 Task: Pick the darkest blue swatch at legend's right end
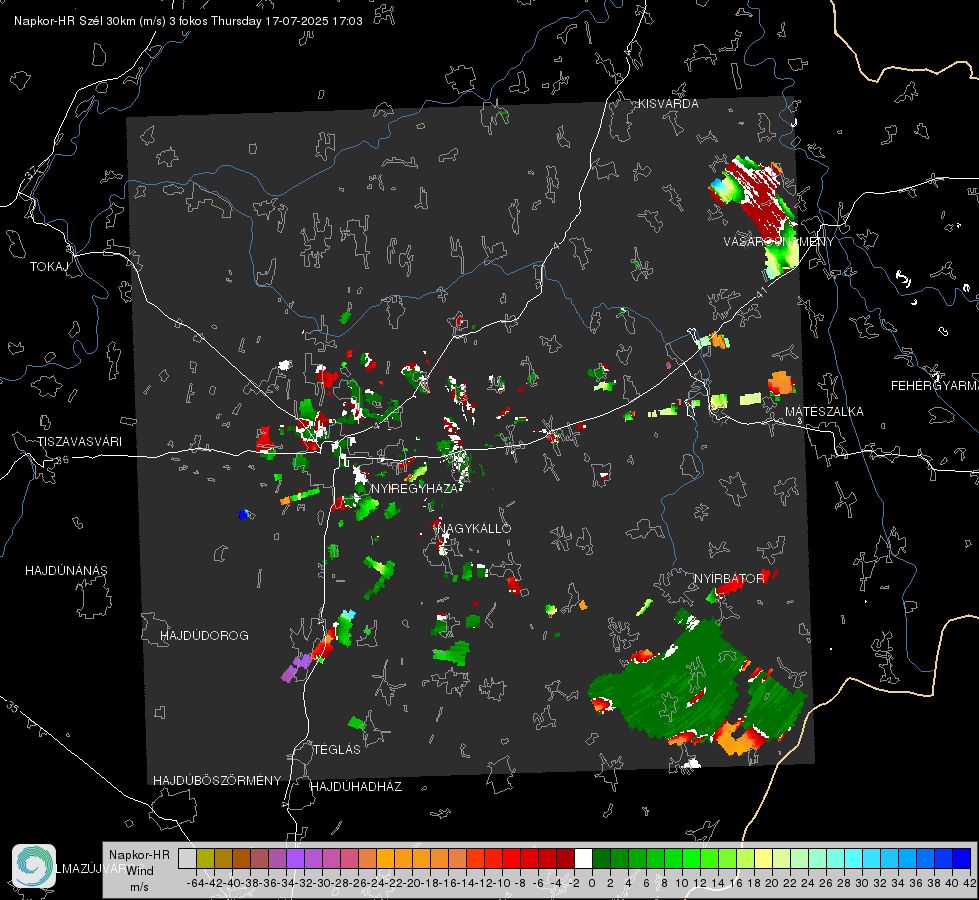click(x=962, y=859)
